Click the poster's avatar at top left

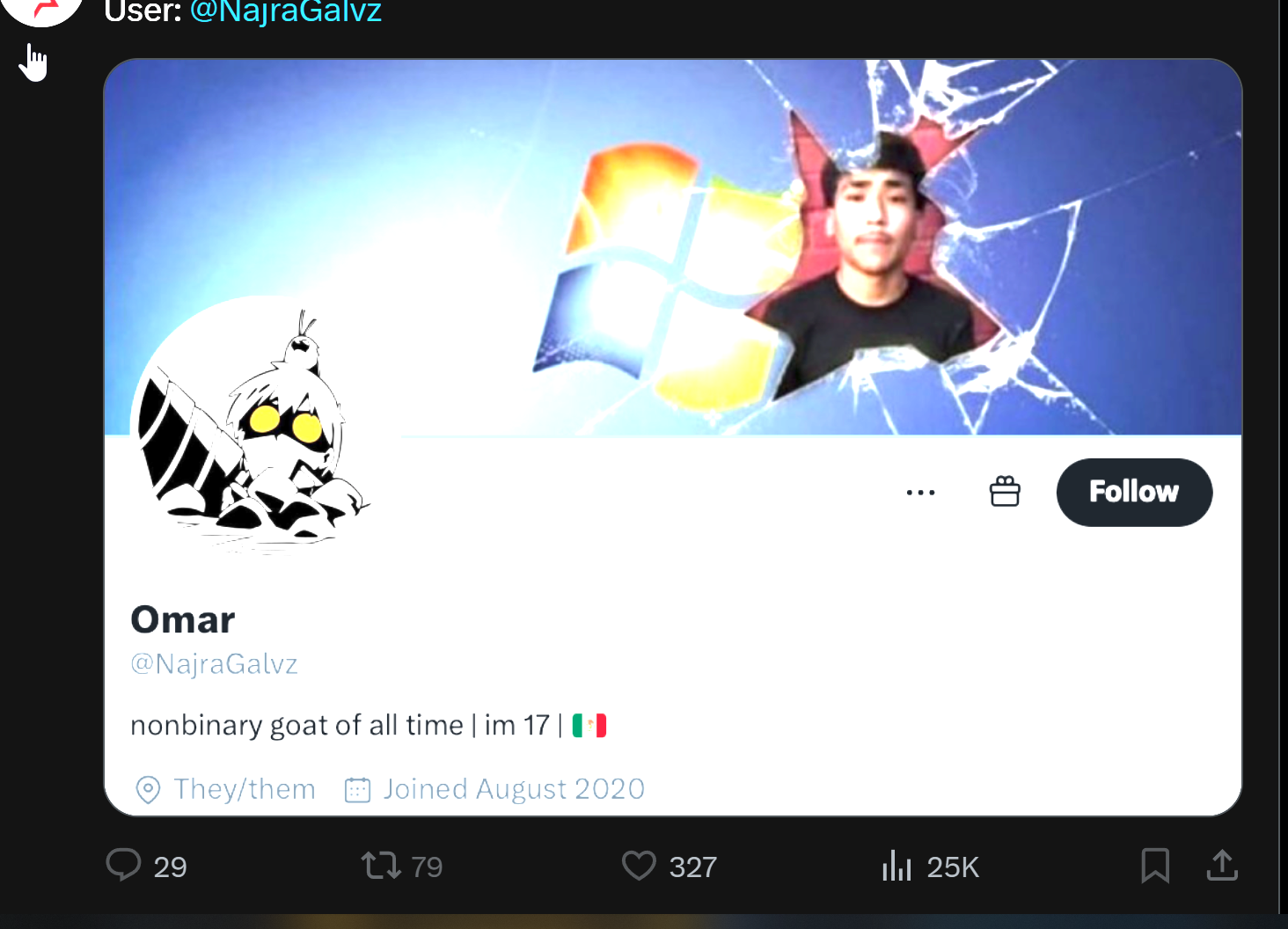click(x=42, y=9)
